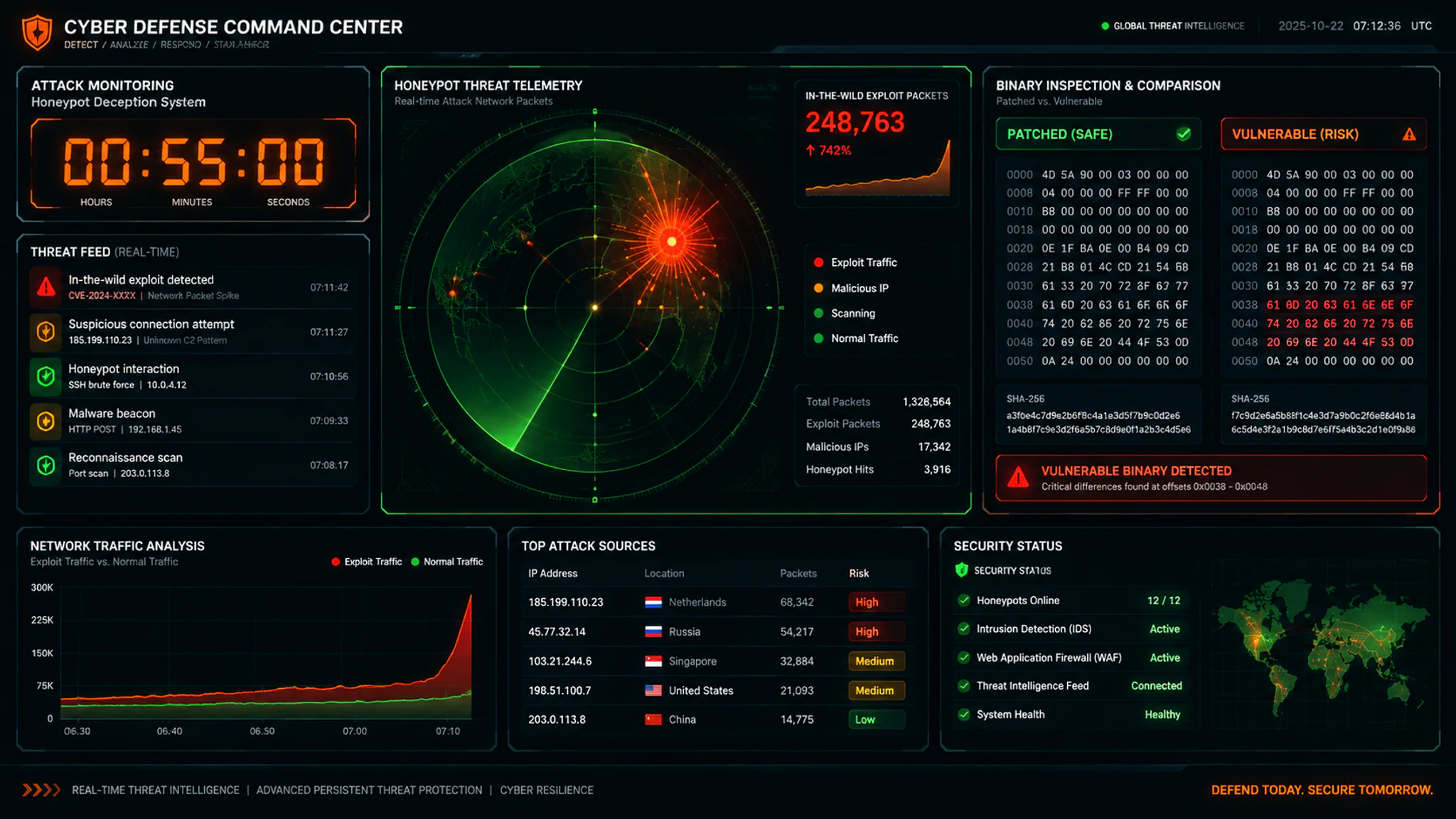1456x819 pixels.
Task: Click the green Normal Traffic chart legend swatch
Action: click(x=415, y=562)
